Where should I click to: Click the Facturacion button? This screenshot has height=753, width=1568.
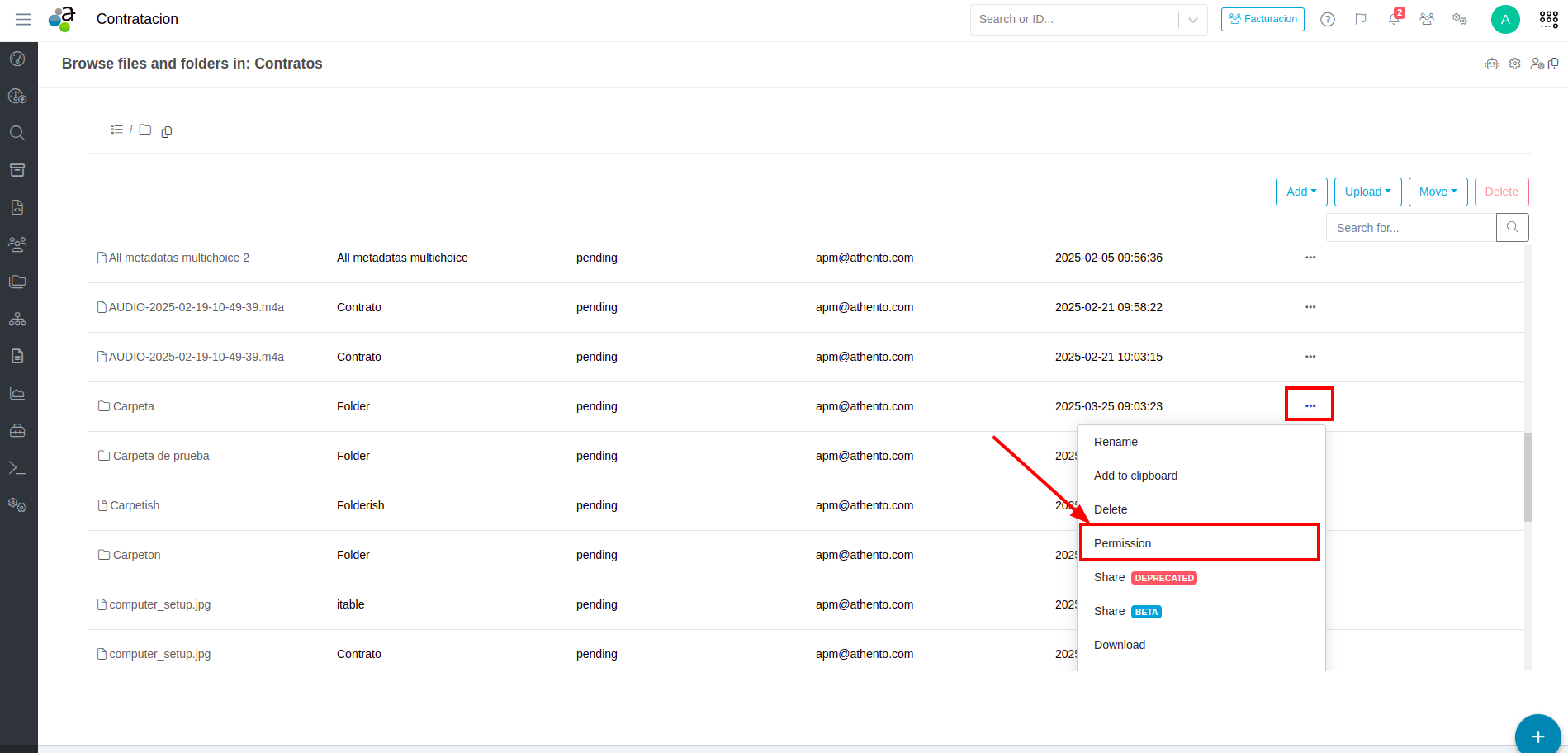coord(1262,19)
